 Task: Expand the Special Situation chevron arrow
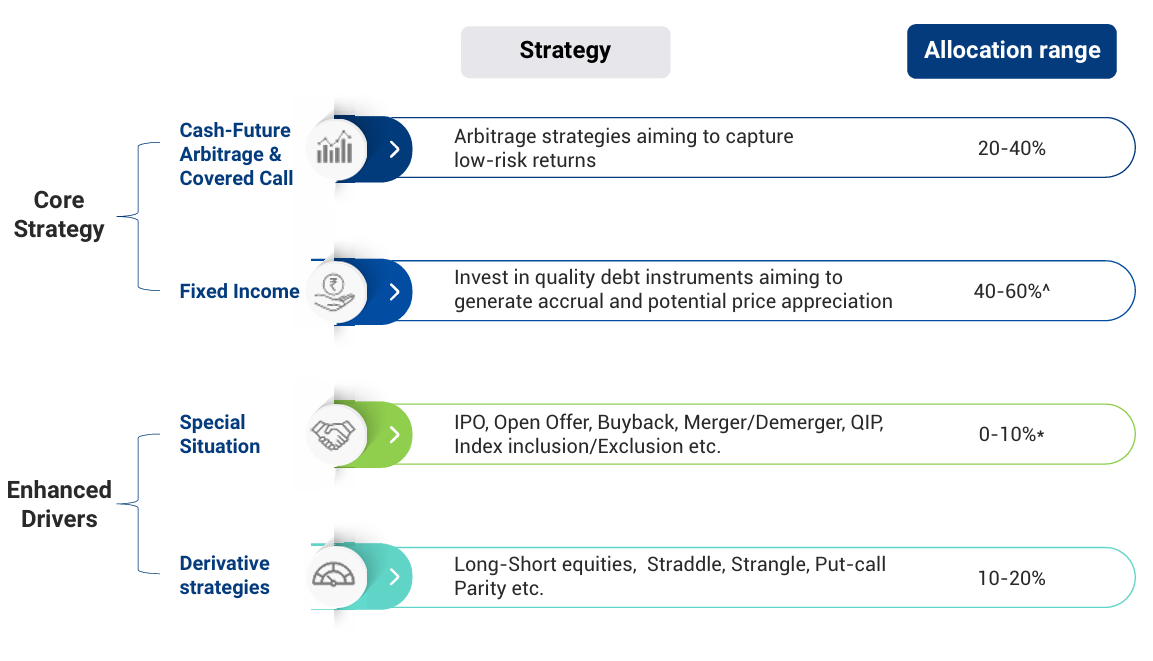point(395,434)
